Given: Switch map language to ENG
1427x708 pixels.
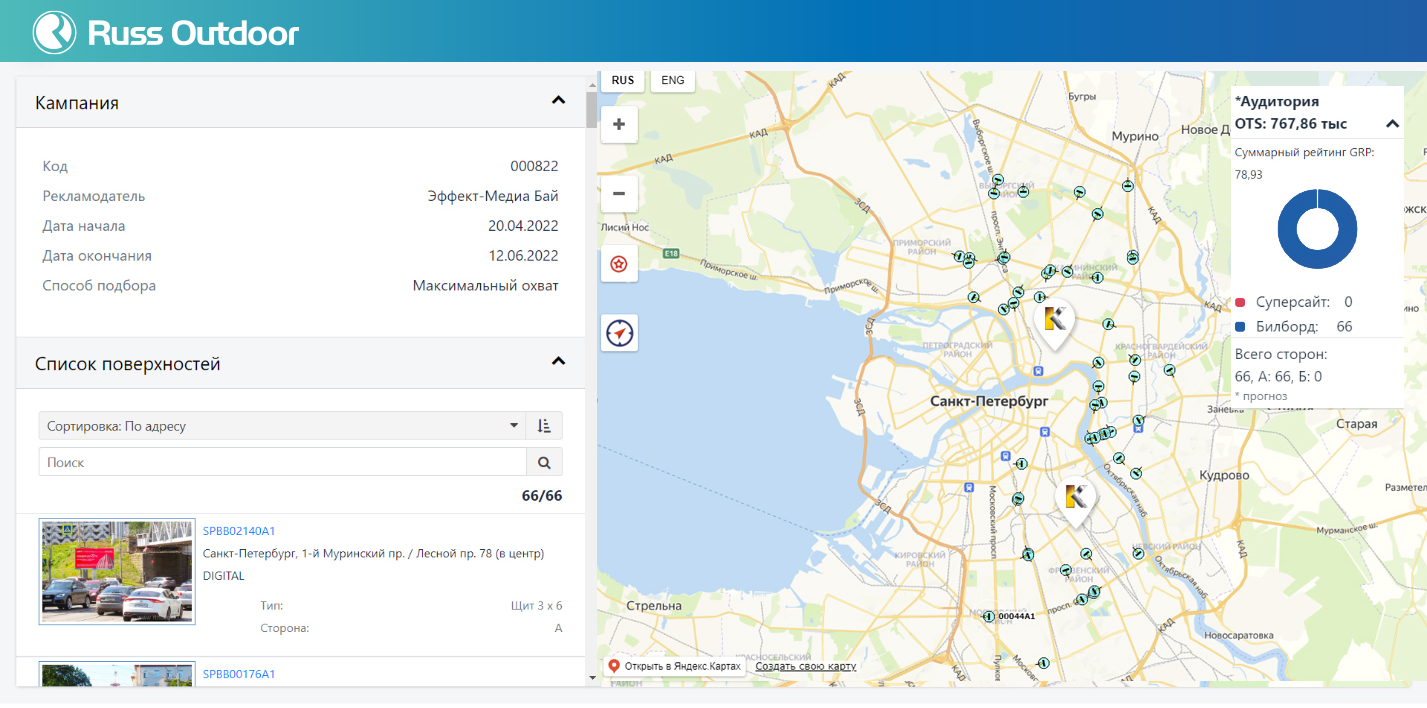Looking at the screenshot, I should (673, 80).
